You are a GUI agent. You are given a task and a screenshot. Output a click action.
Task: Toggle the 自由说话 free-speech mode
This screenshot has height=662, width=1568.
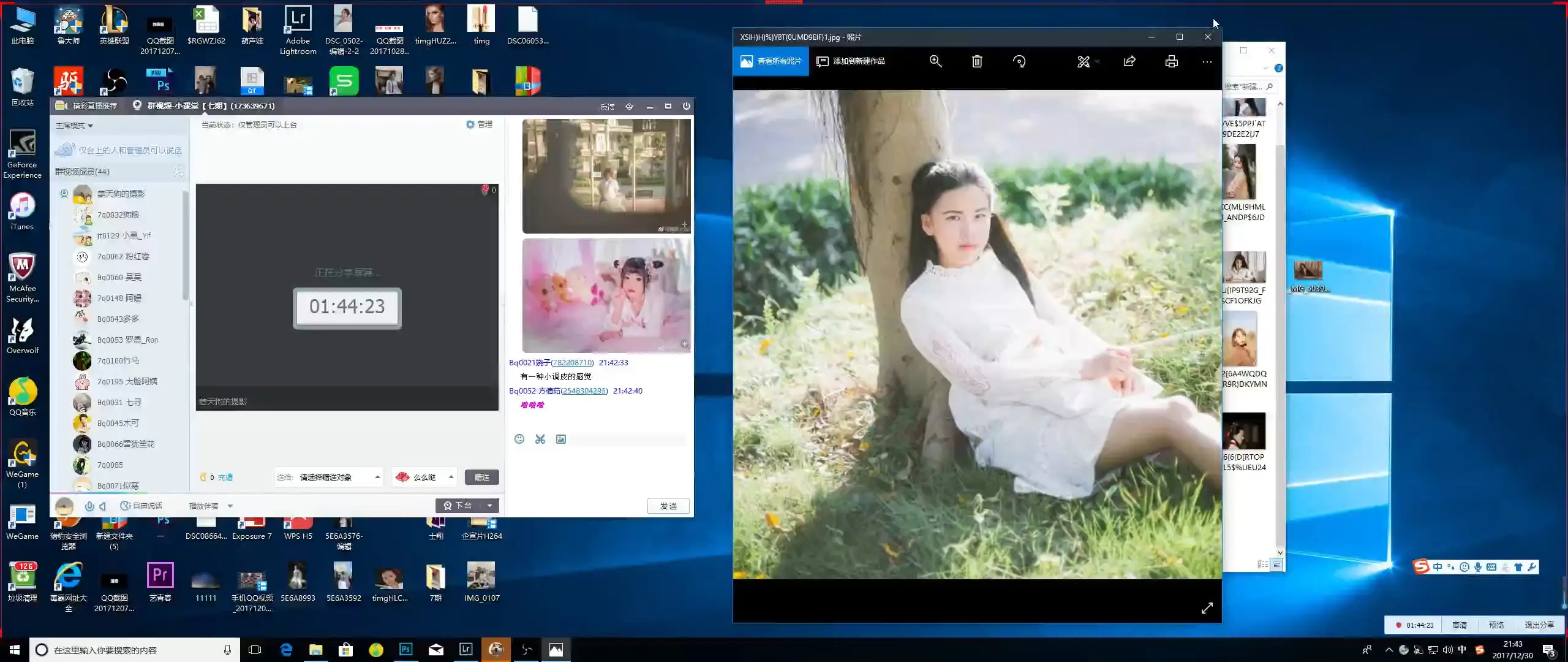141,506
